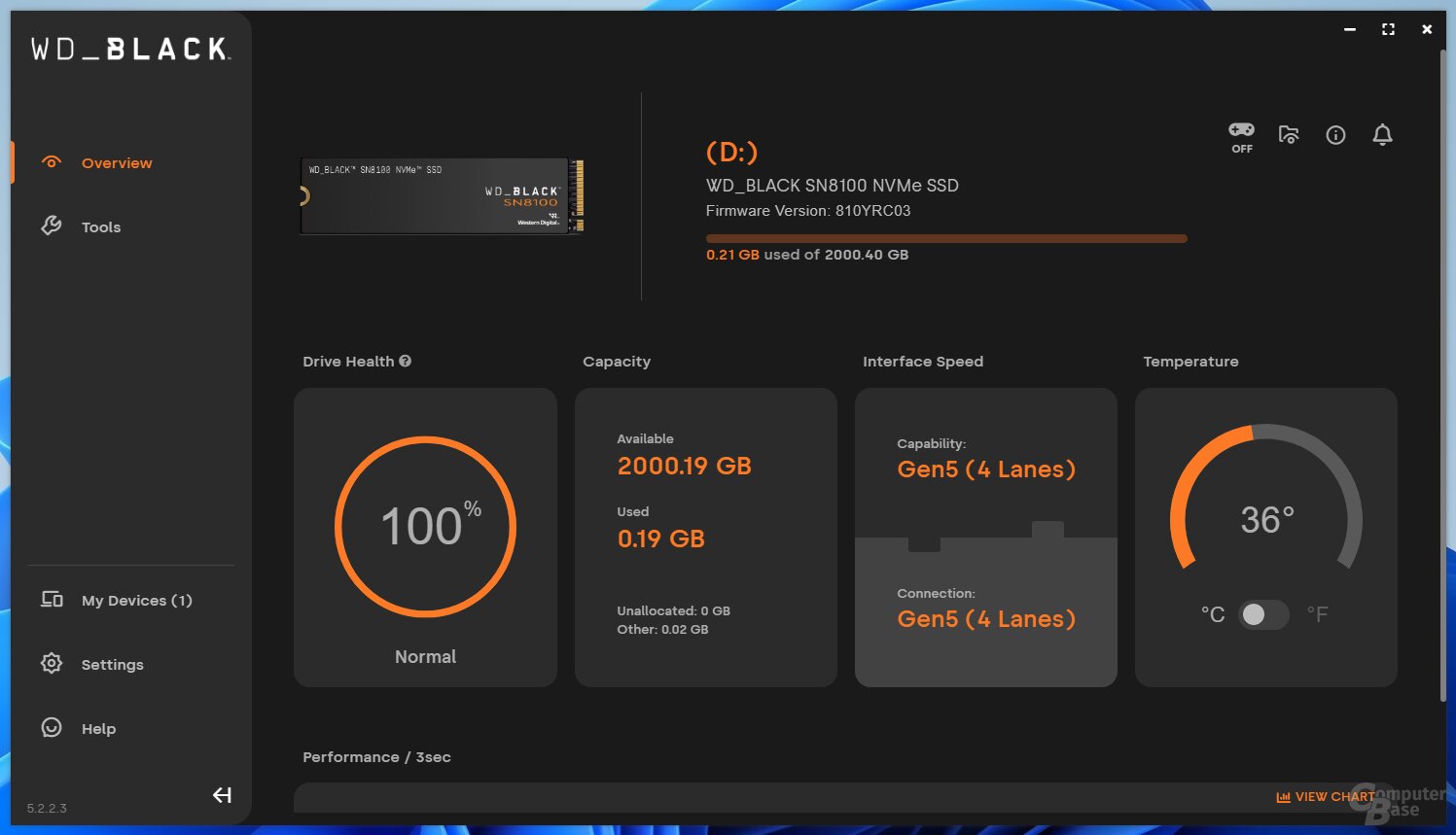
Task: Click the Firmware Version 810YRC03 text
Action: [x=808, y=211]
